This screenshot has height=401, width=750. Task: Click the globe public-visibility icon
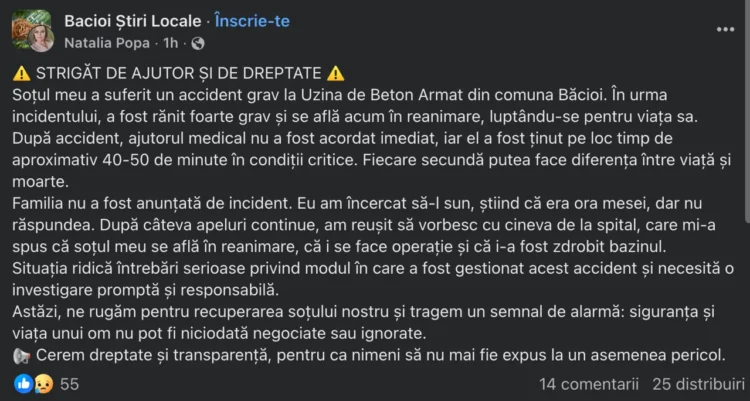(x=198, y=44)
